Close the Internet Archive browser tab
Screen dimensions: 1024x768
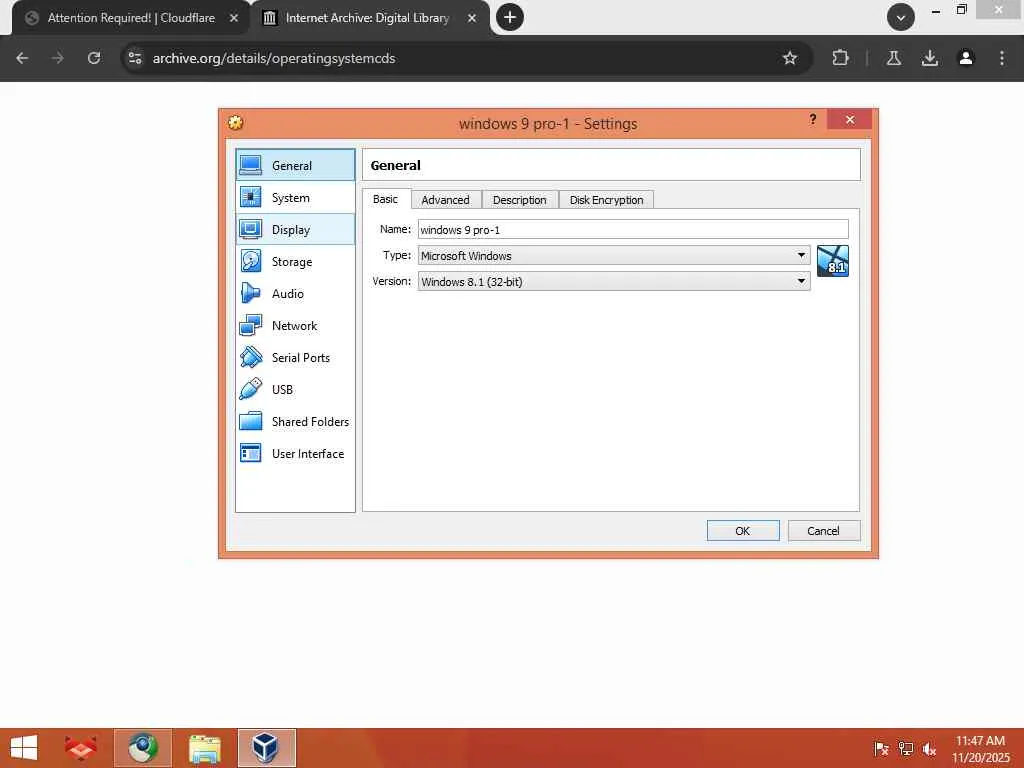tap(472, 18)
